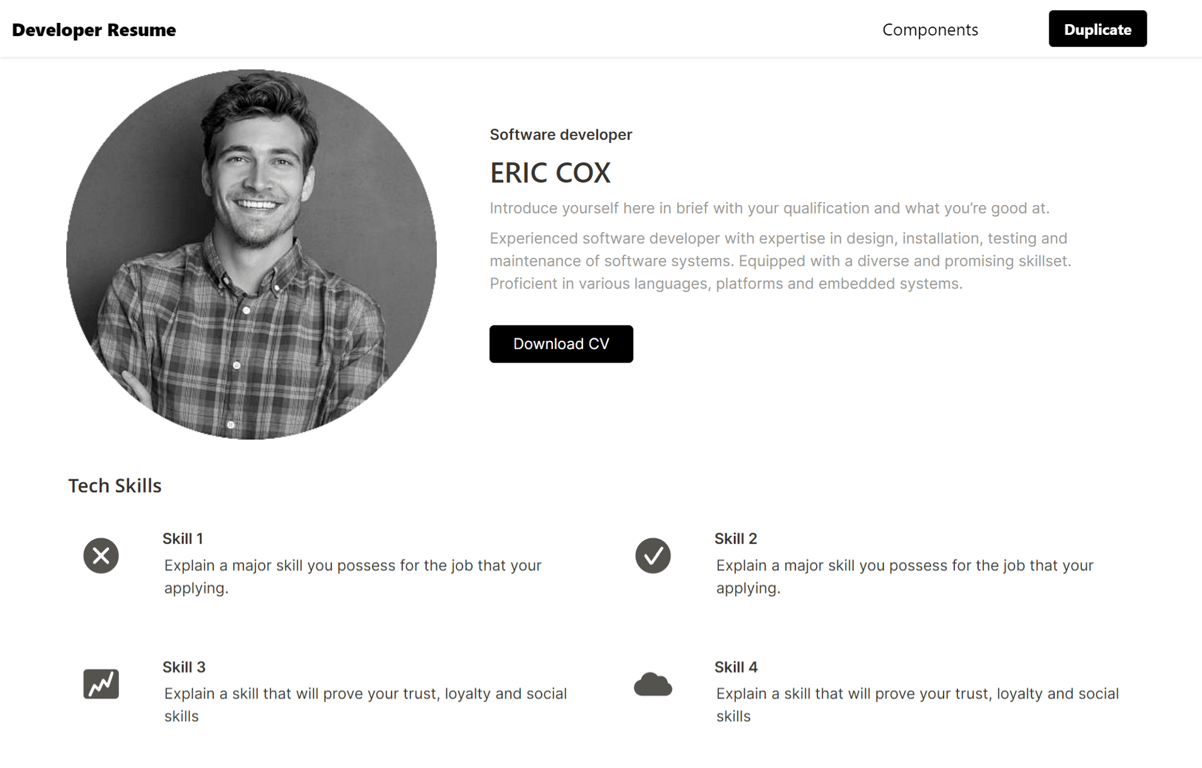This screenshot has height=768, width=1202.
Task: Open the Components menu item
Action: pos(930,30)
